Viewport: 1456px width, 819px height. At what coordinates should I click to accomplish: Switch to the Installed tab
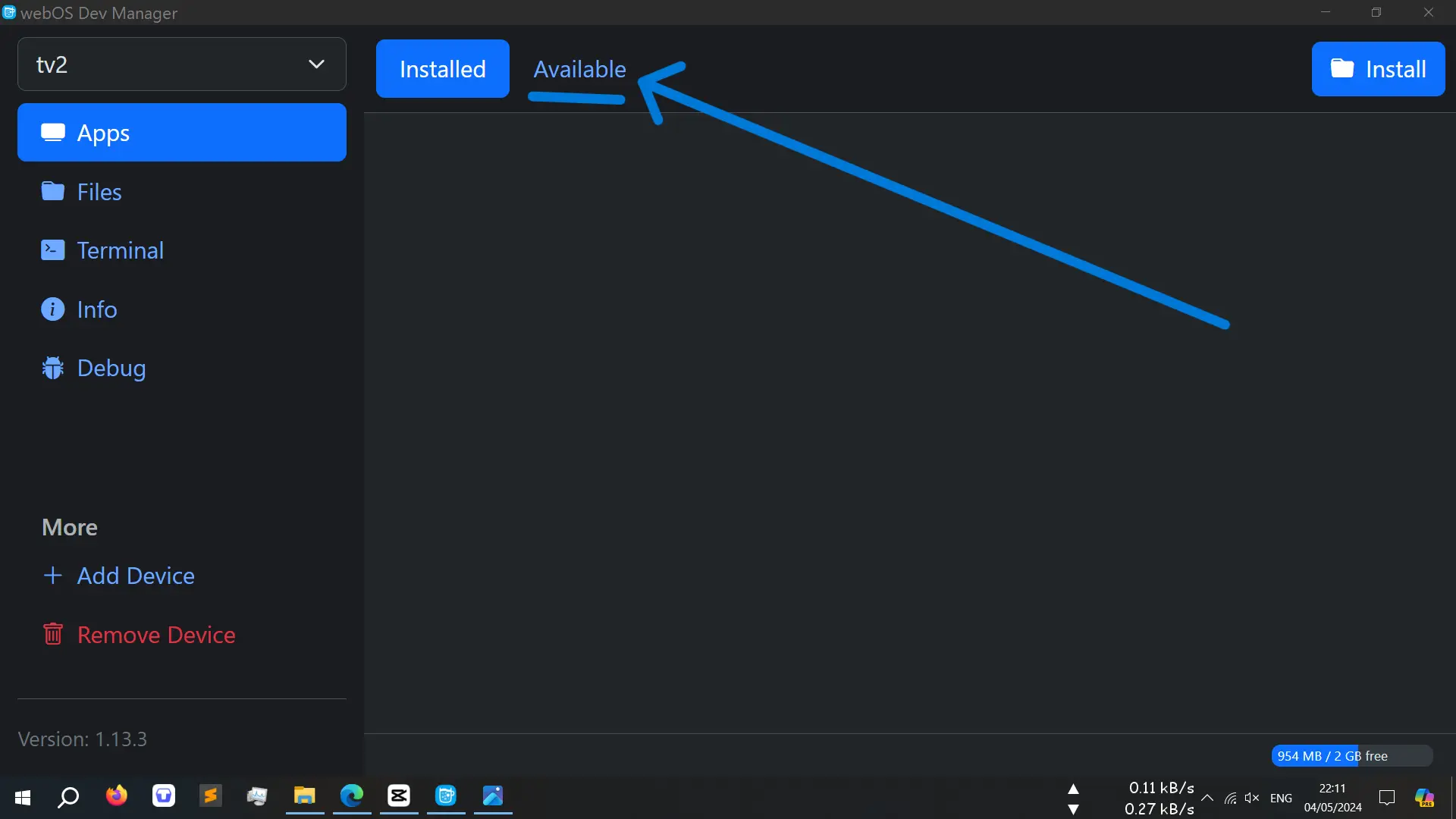443,69
